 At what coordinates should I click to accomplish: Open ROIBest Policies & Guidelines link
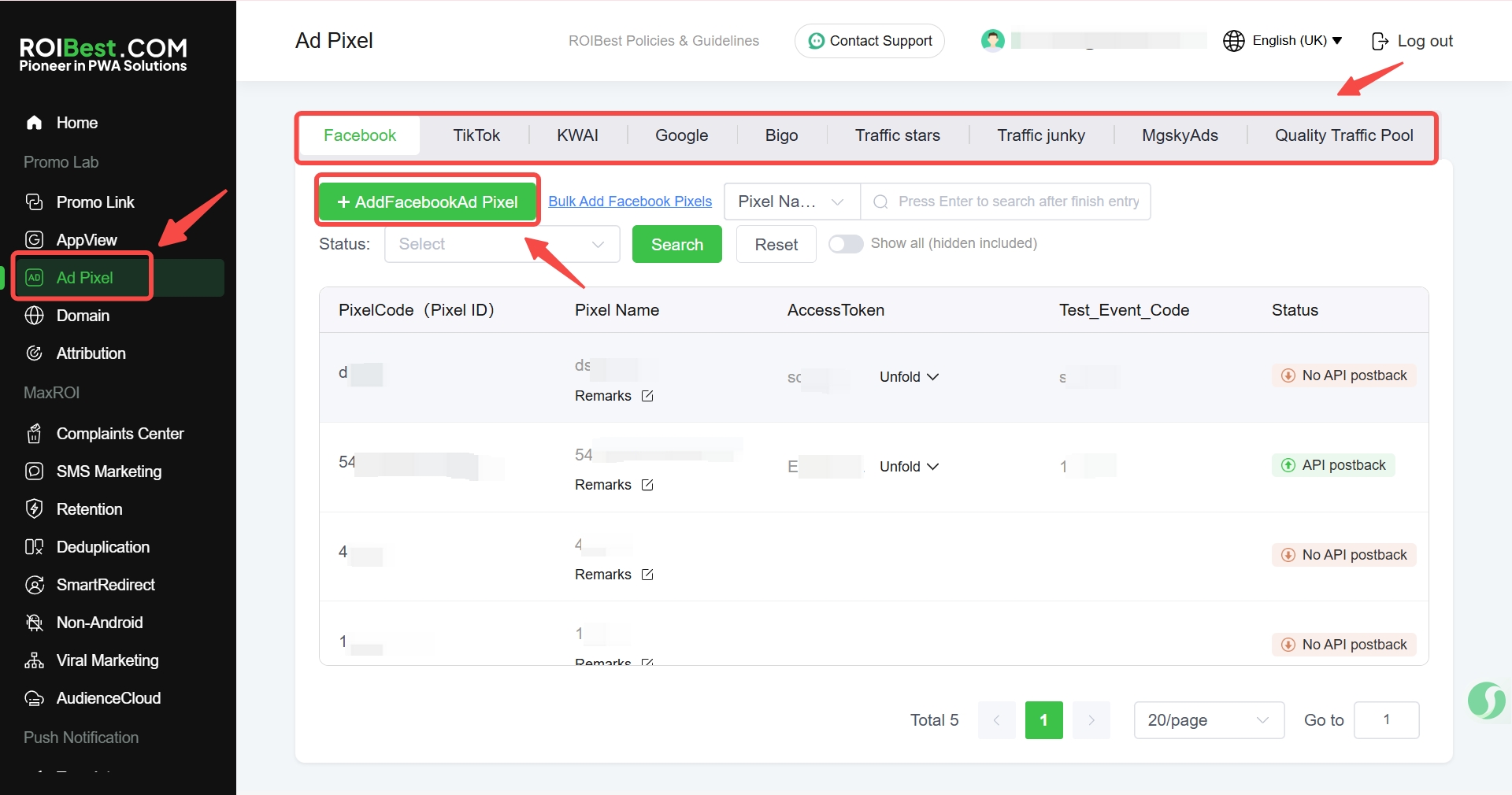click(664, 41)
